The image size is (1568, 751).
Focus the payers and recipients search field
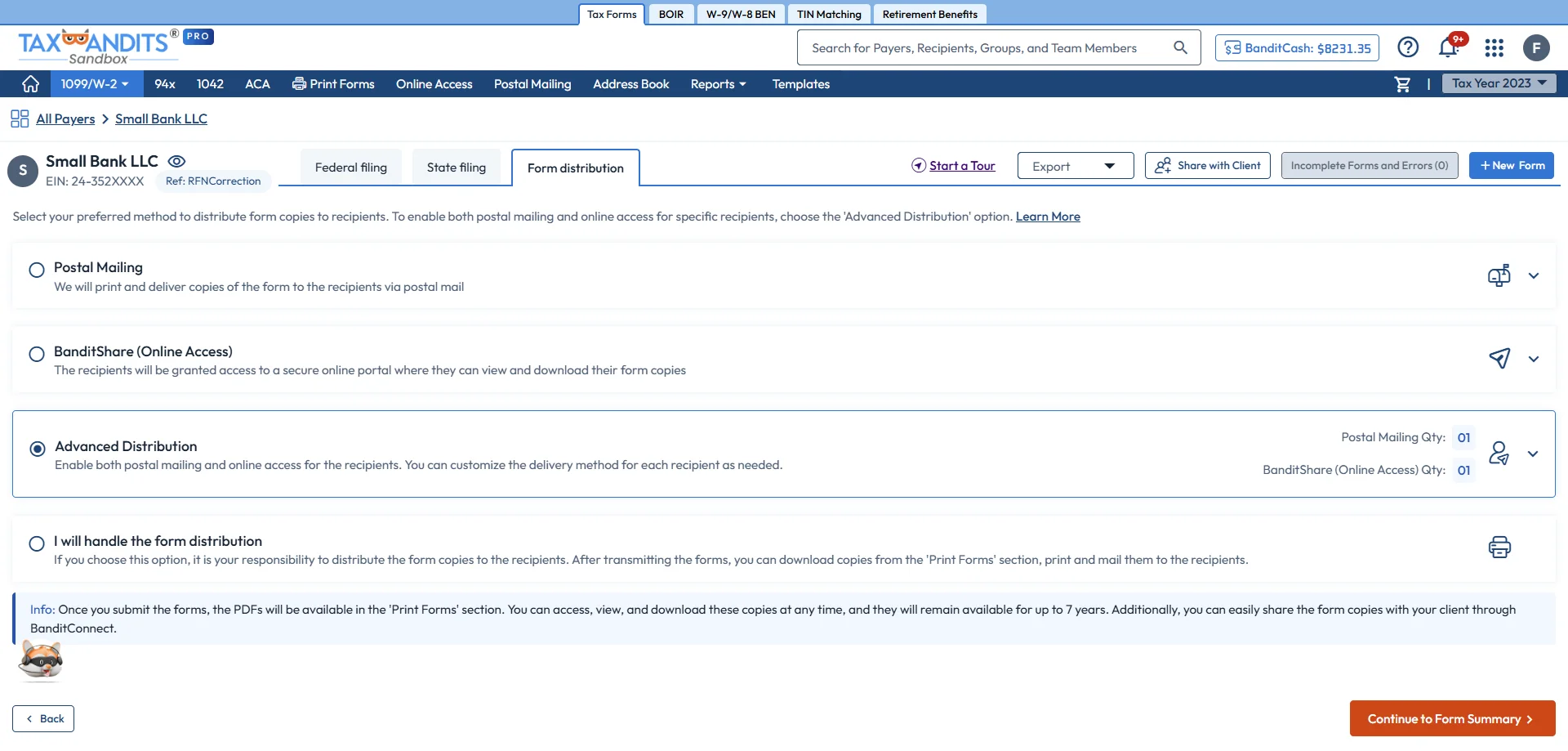click(x=999, y=47)
